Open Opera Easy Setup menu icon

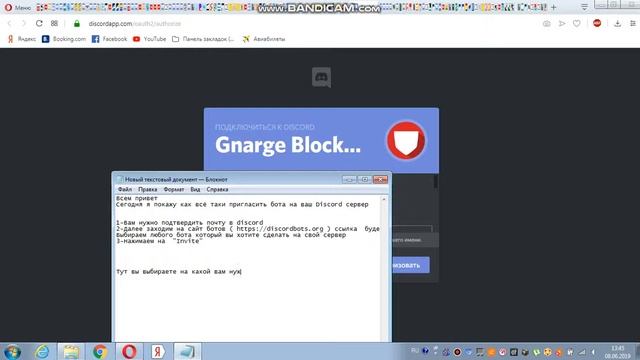(633, 24)
